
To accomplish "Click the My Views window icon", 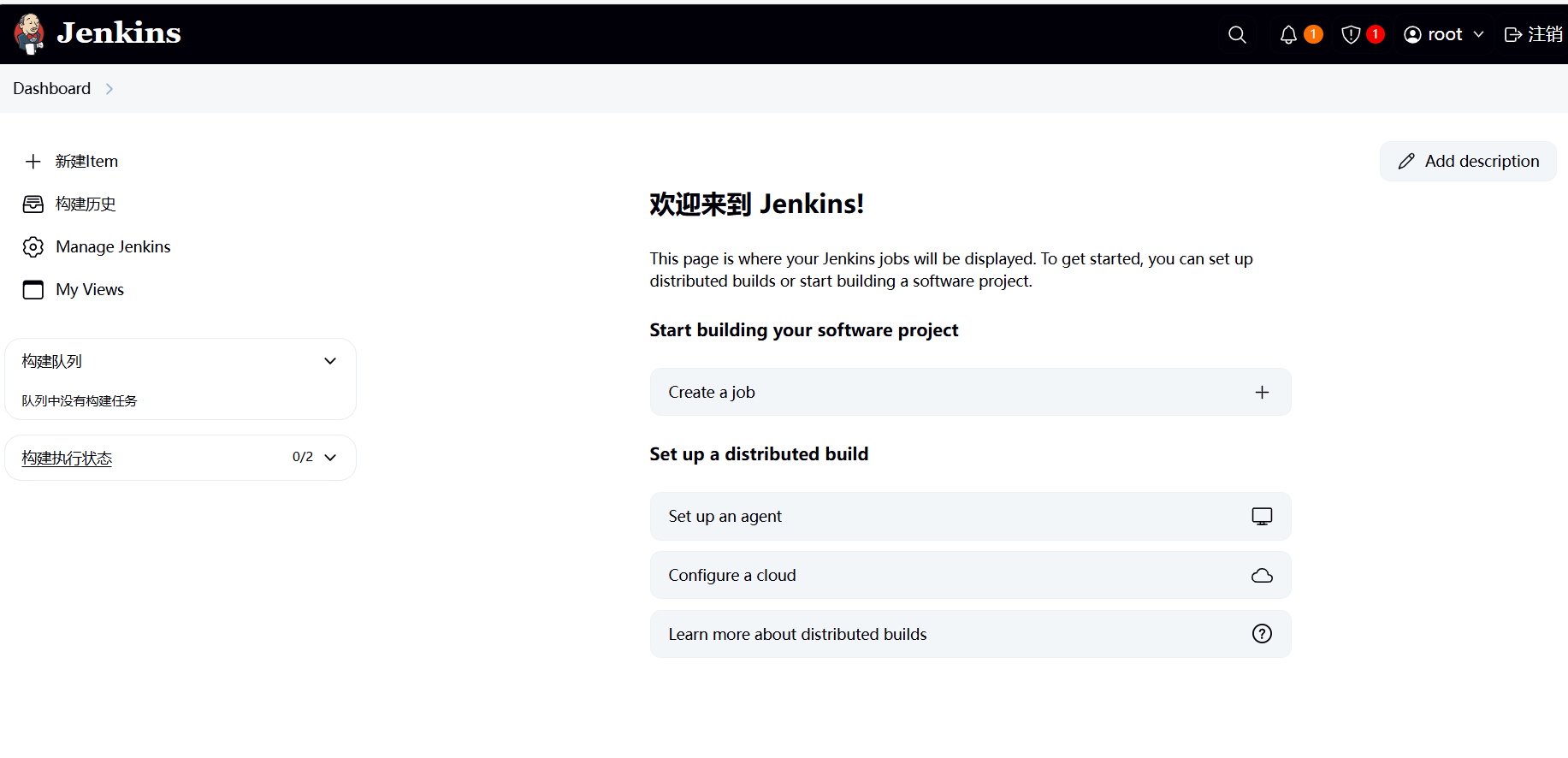I will pyautogui.click(x=33, y=289).
